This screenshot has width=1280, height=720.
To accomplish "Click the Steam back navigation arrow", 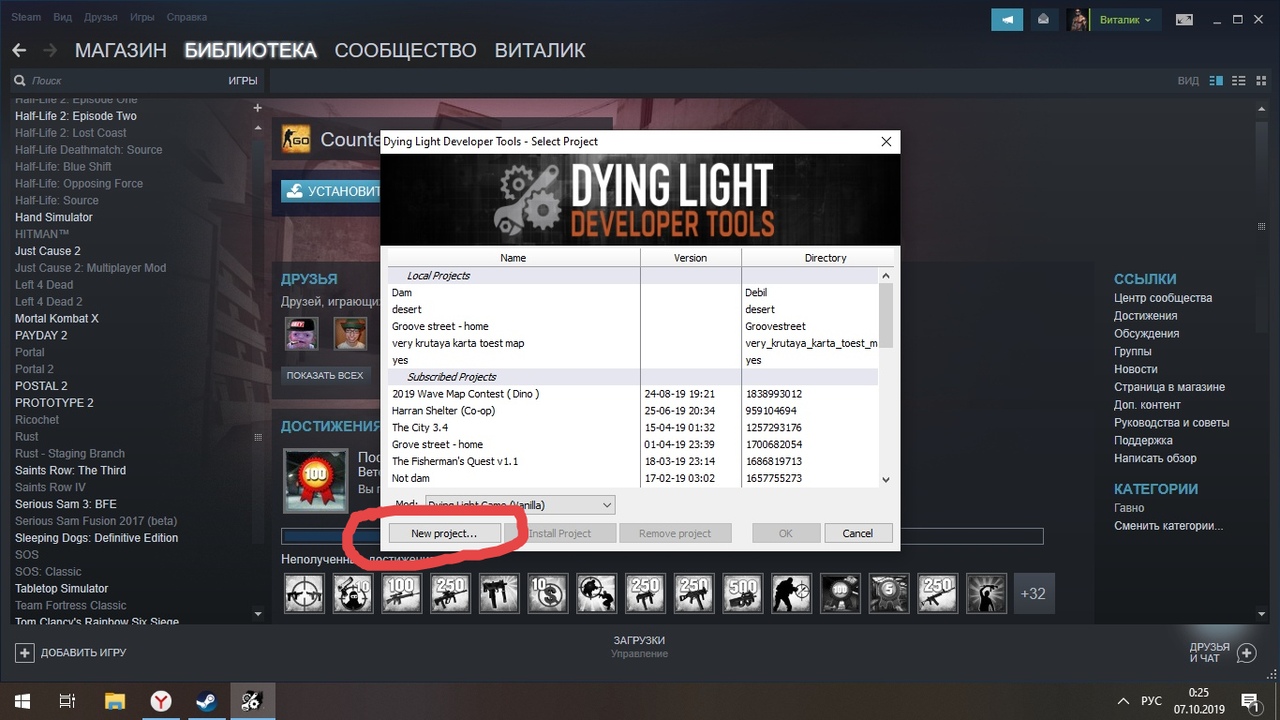I will [x=19, y=50].
